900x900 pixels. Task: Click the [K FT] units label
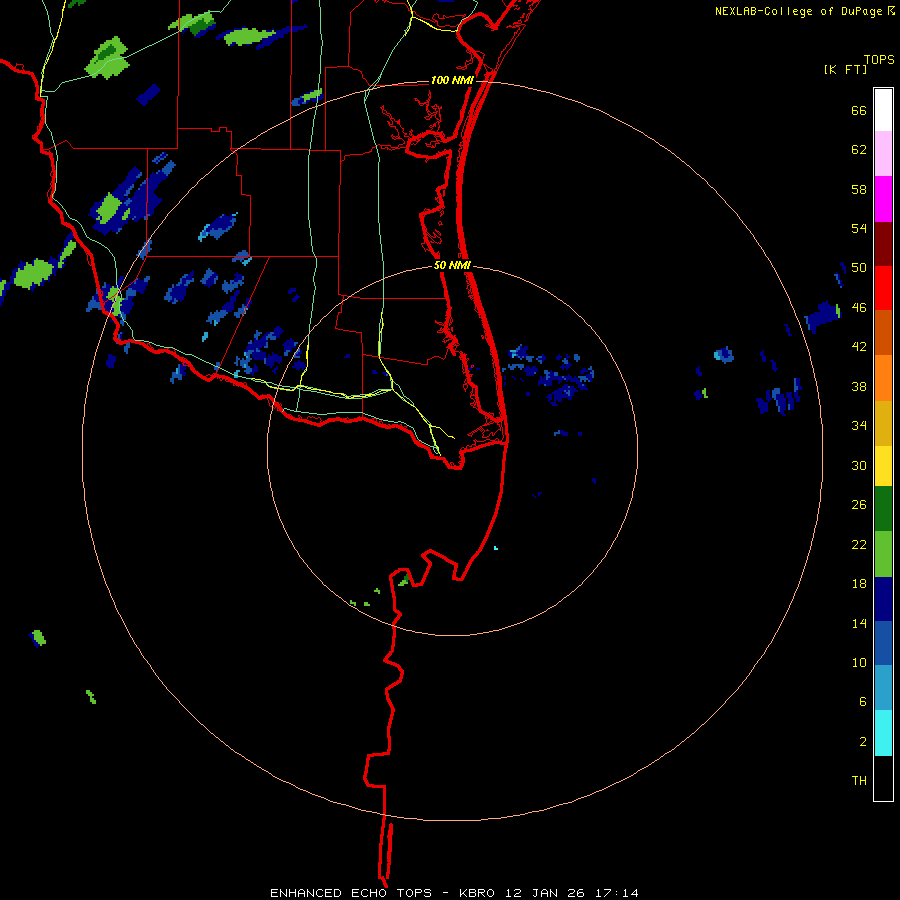coord(846,70)
